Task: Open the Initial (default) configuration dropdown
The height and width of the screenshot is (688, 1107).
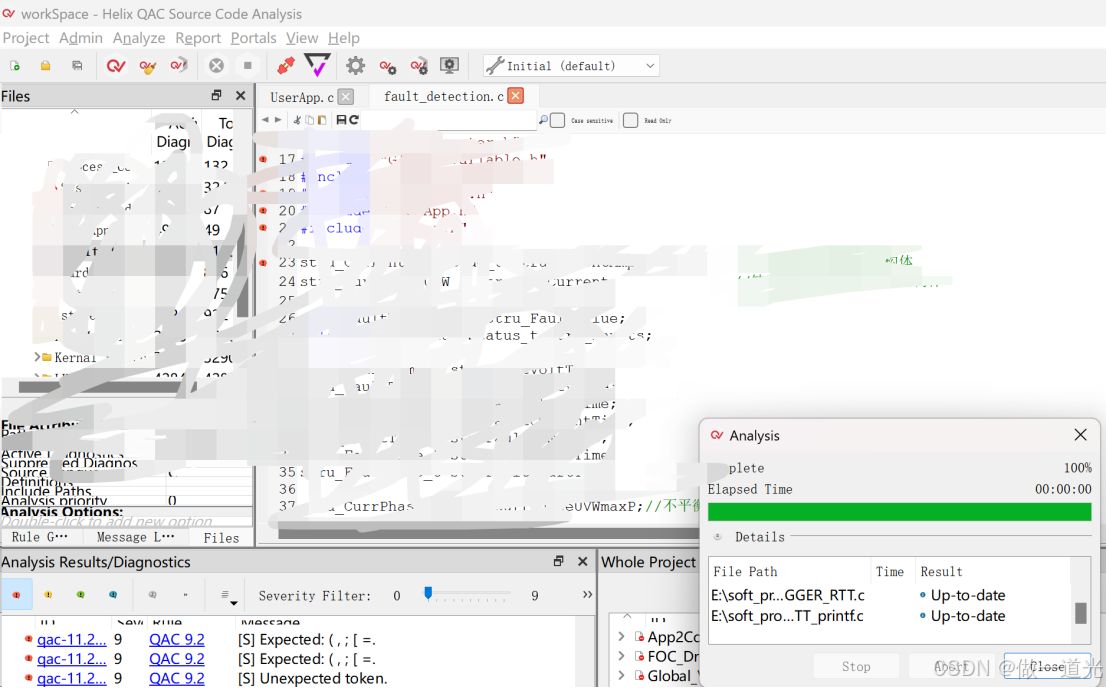Action: tap(571, 66)
